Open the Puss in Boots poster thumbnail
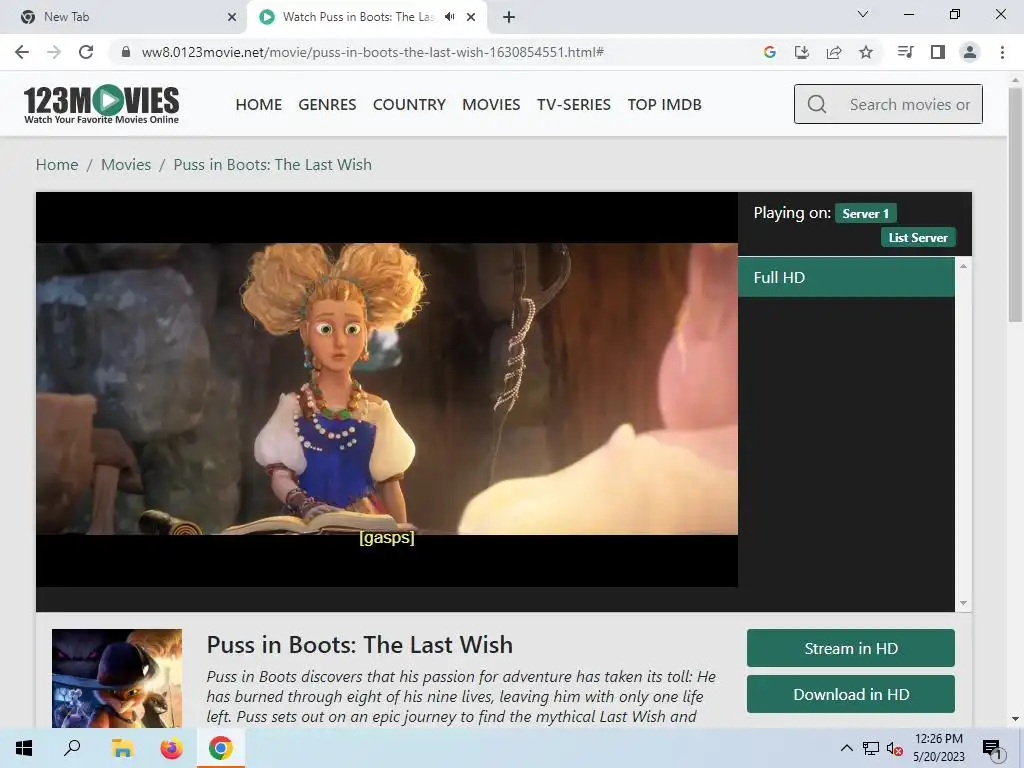1024x768 pixels. pos(117,679)
